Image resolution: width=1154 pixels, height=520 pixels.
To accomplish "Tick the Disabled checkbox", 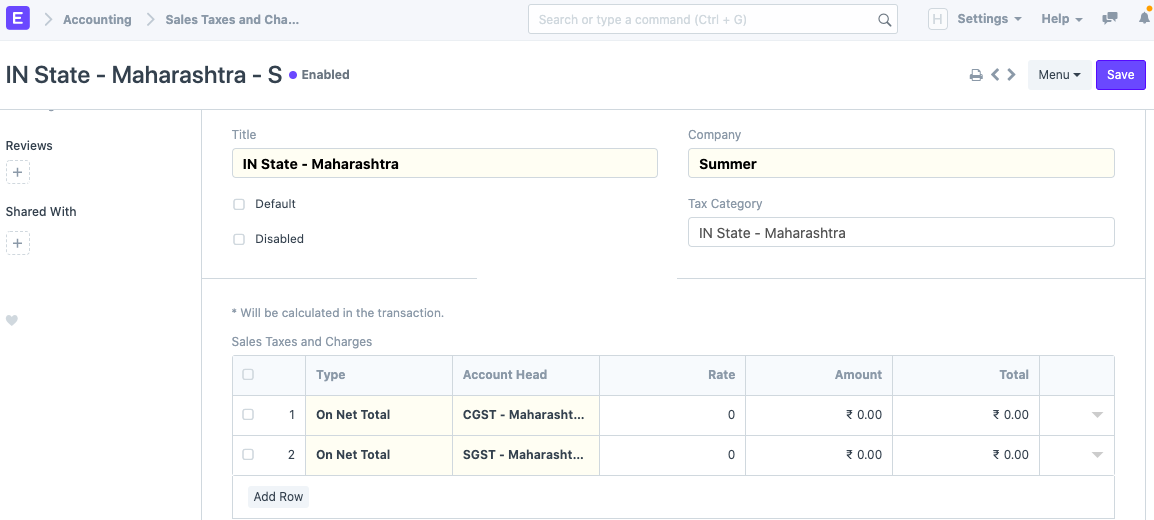I will tap(239, 239).
